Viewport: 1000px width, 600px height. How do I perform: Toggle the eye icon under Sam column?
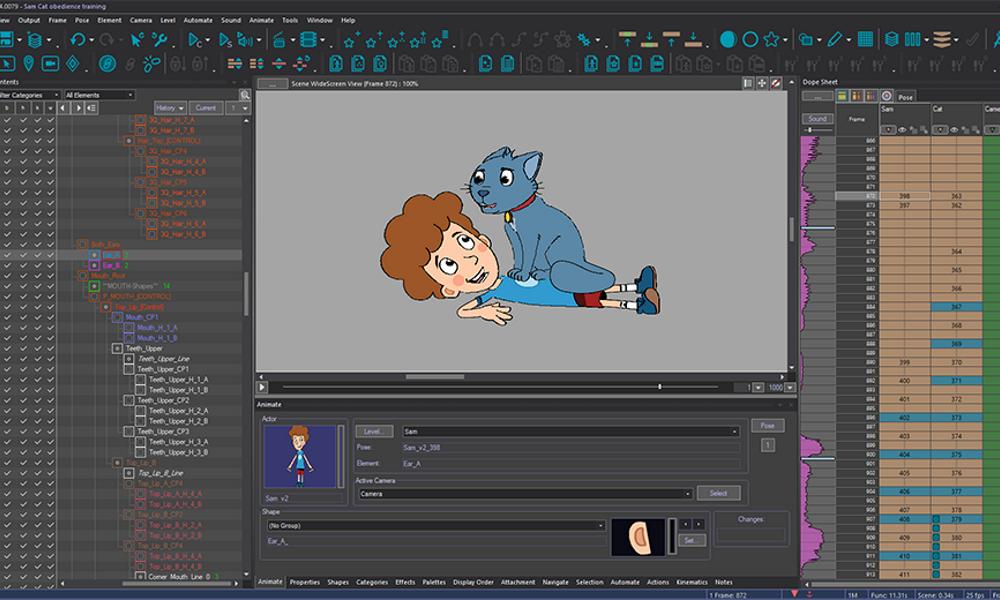pos(903,130)
